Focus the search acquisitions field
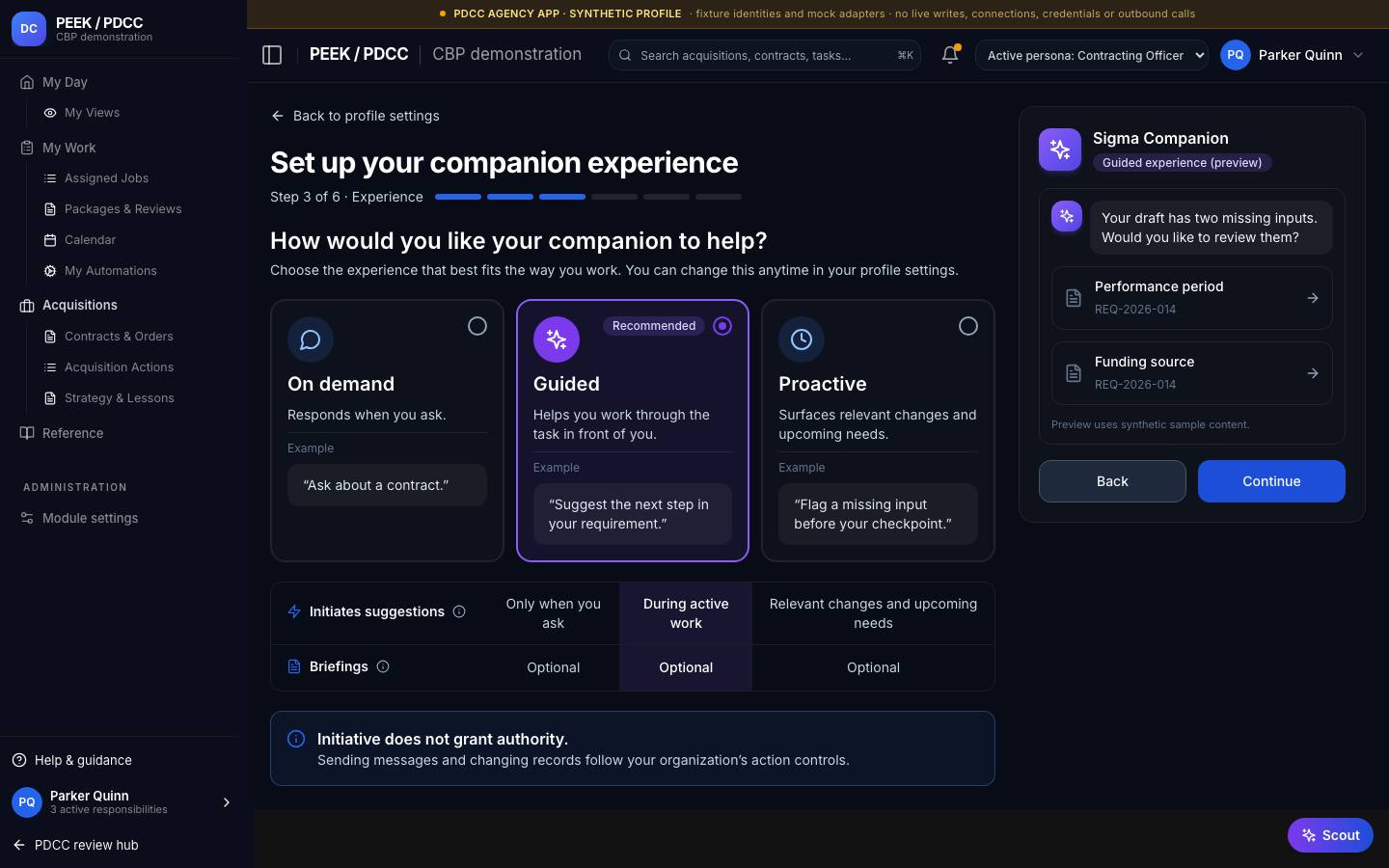Image resolution: width=1389 pixels, height=868 pixels. 764,55
